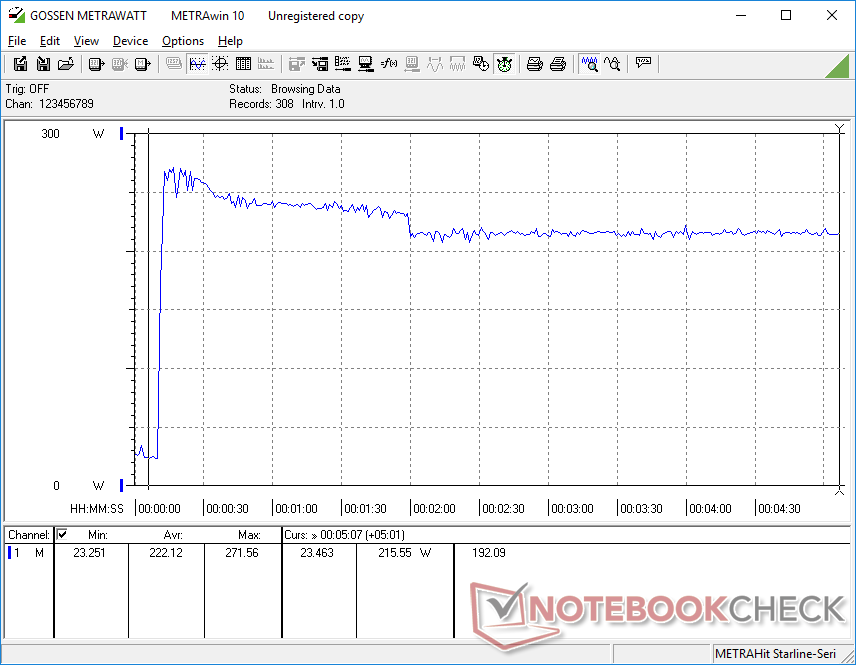Click the open folder icon

coord(66,64)
